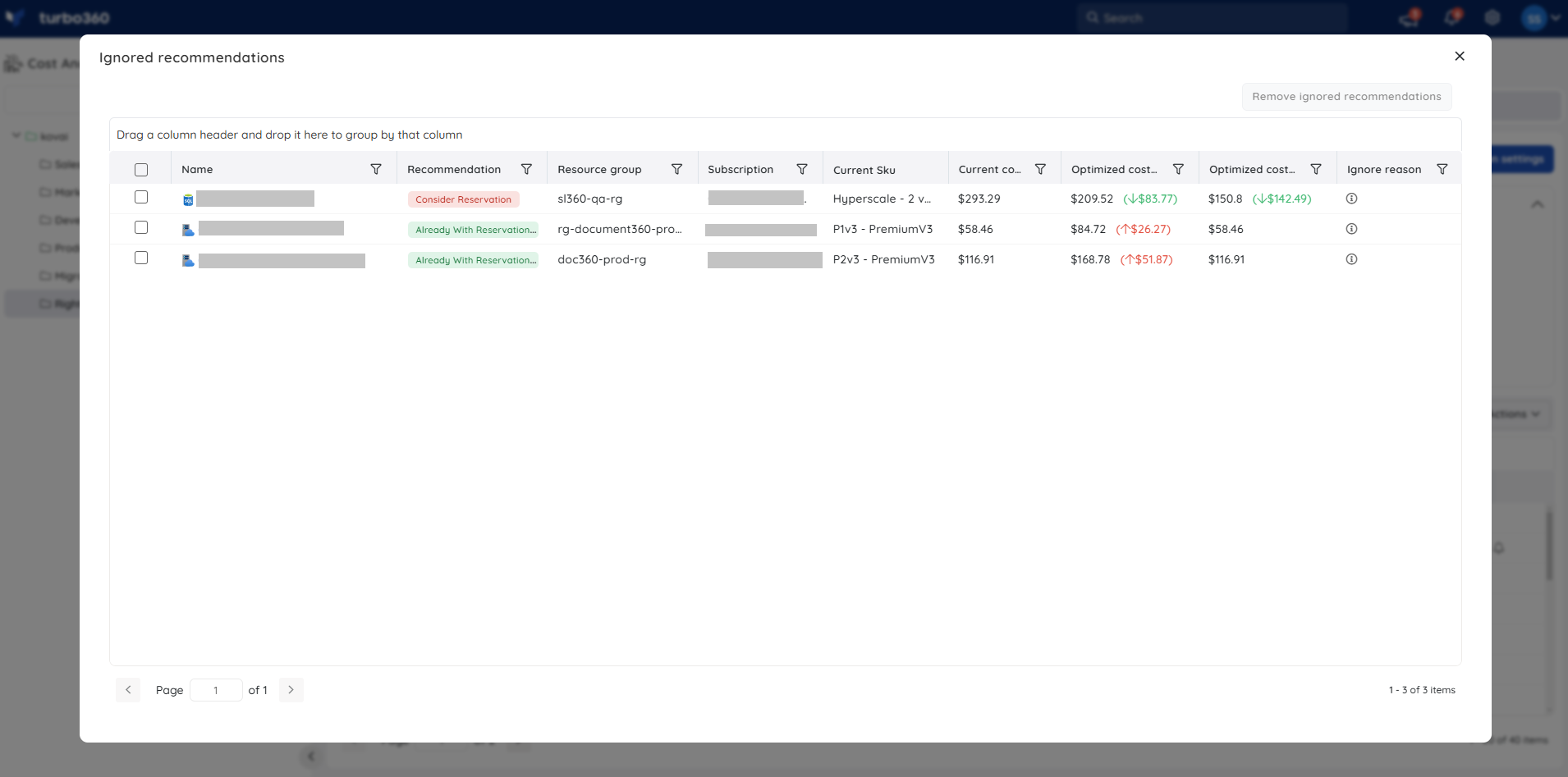
Task: Sort by the Resource group column header
Action: (599, 170)
